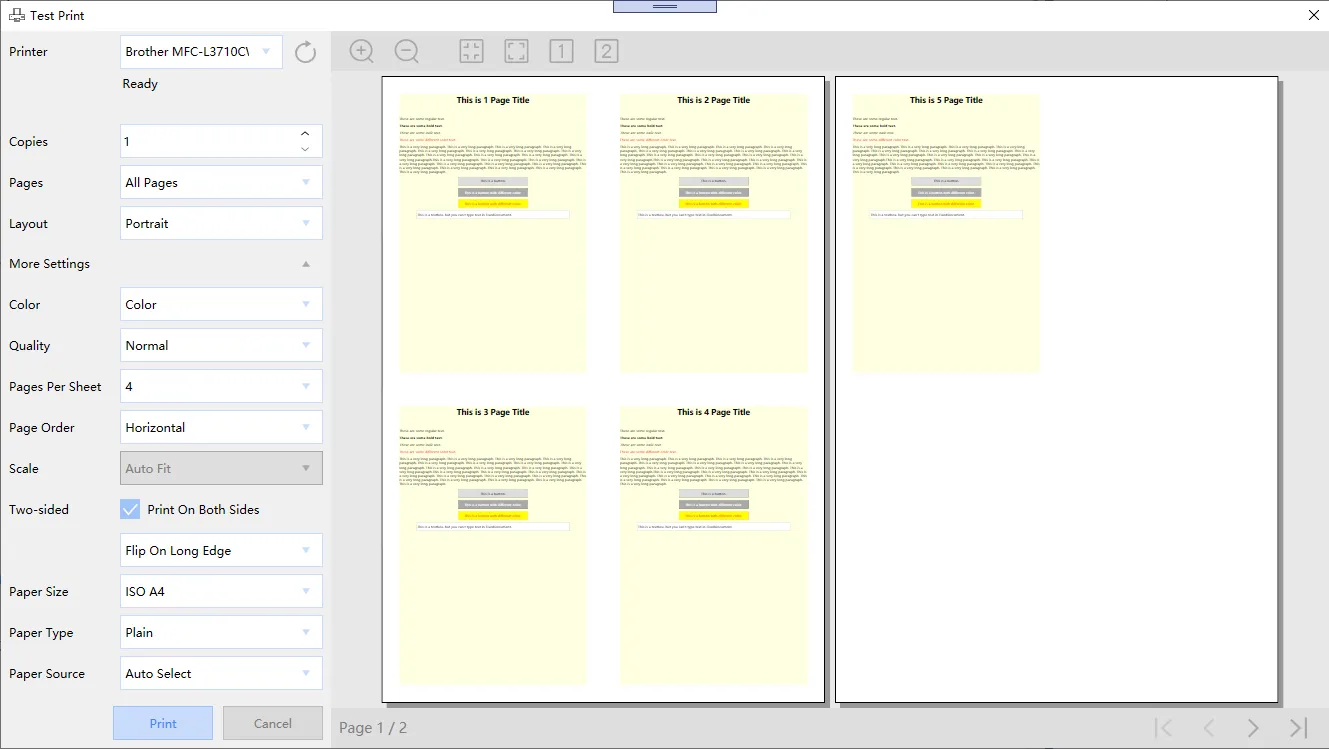Go to the next preview page
The image size is (1329, 749).
[1253, 728]
